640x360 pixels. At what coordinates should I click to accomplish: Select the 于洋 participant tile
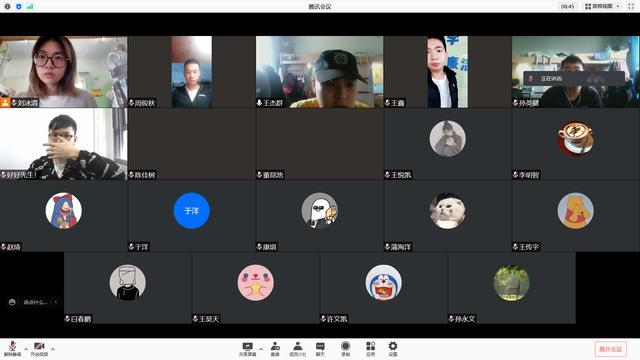191,216
